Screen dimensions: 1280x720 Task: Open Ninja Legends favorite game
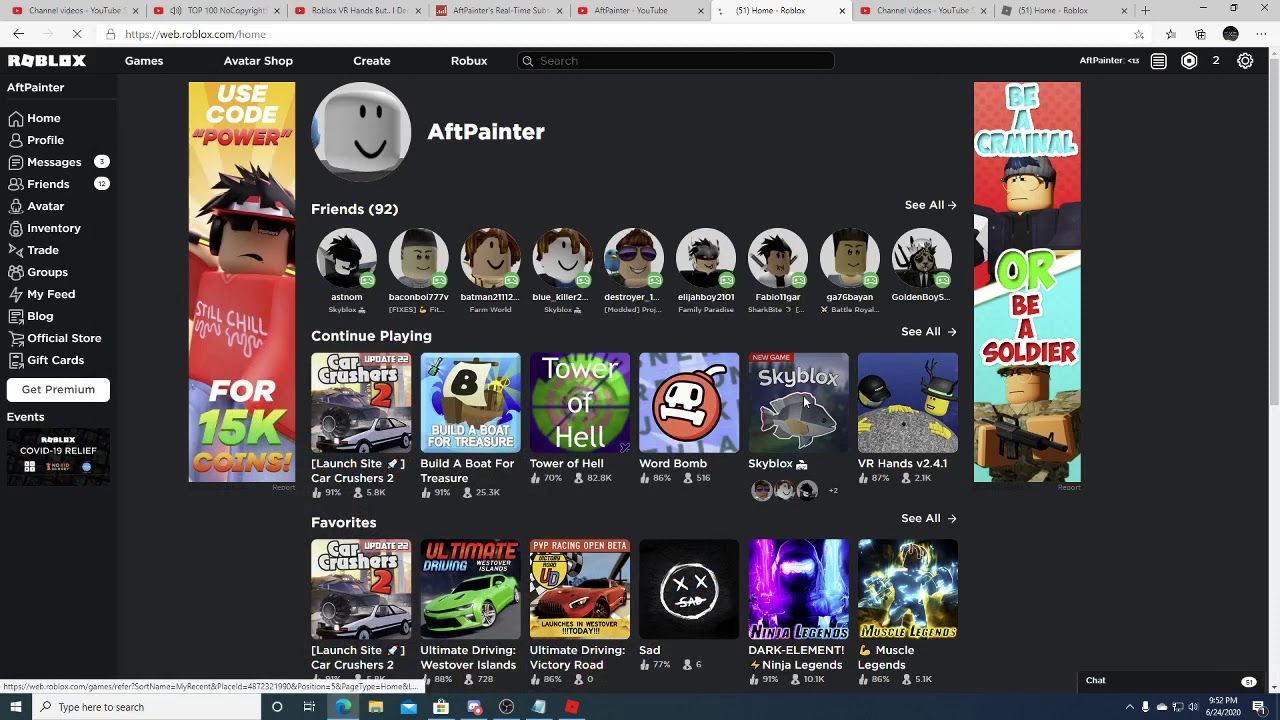798,589
